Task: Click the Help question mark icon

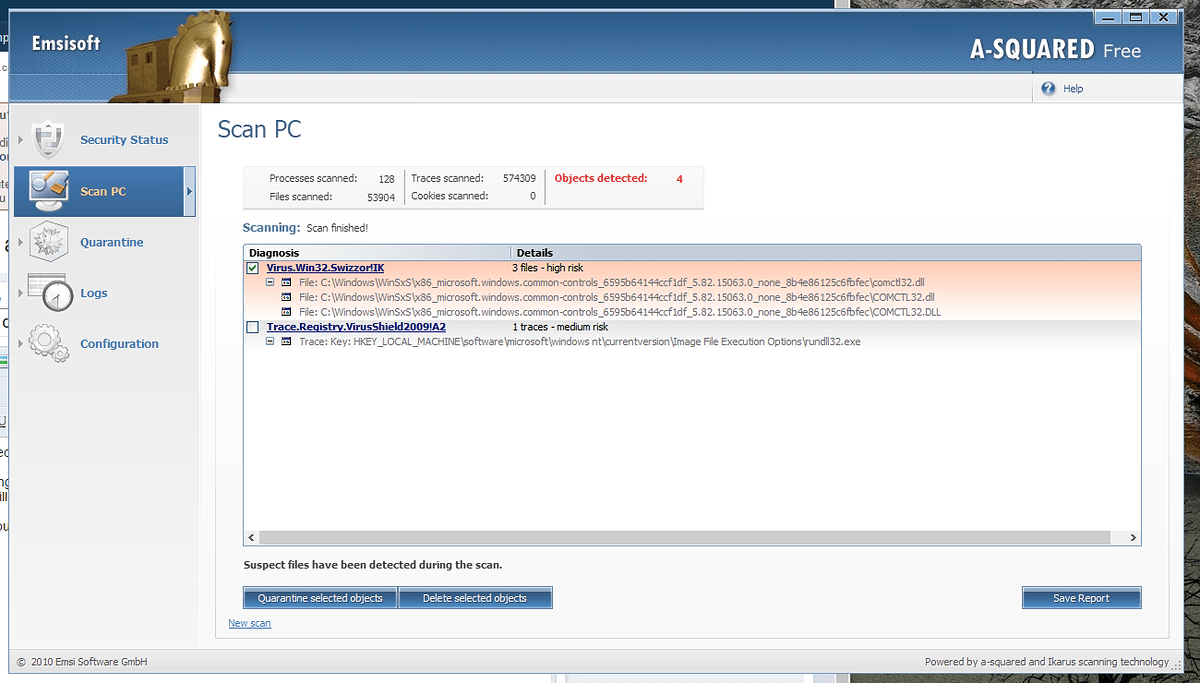Action: click(x=1048, y=89)
